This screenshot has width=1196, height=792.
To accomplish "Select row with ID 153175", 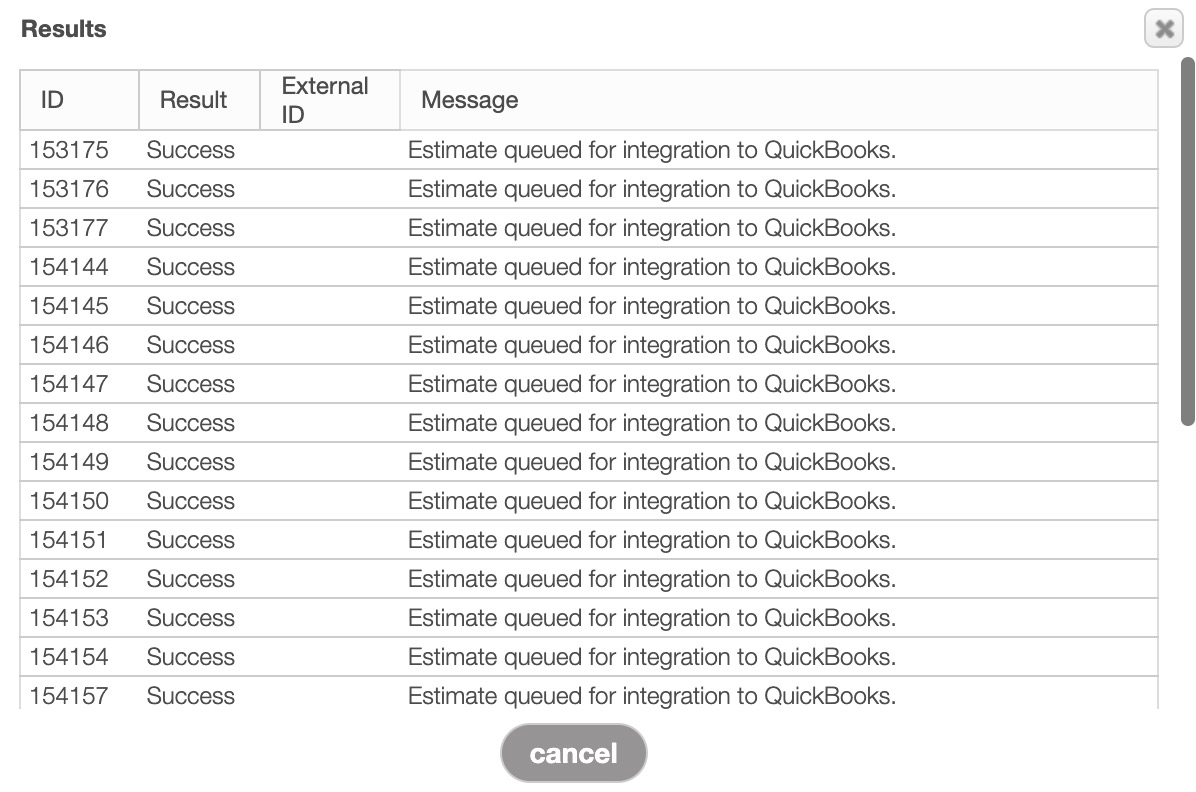I will point(69,150).
